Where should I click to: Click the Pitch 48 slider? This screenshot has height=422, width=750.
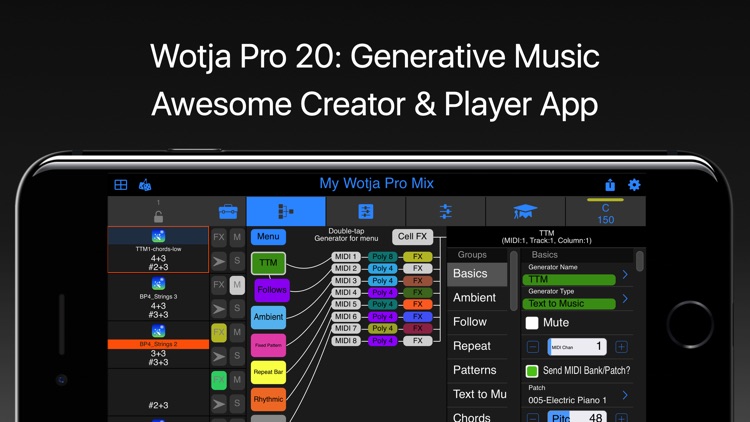577,417
